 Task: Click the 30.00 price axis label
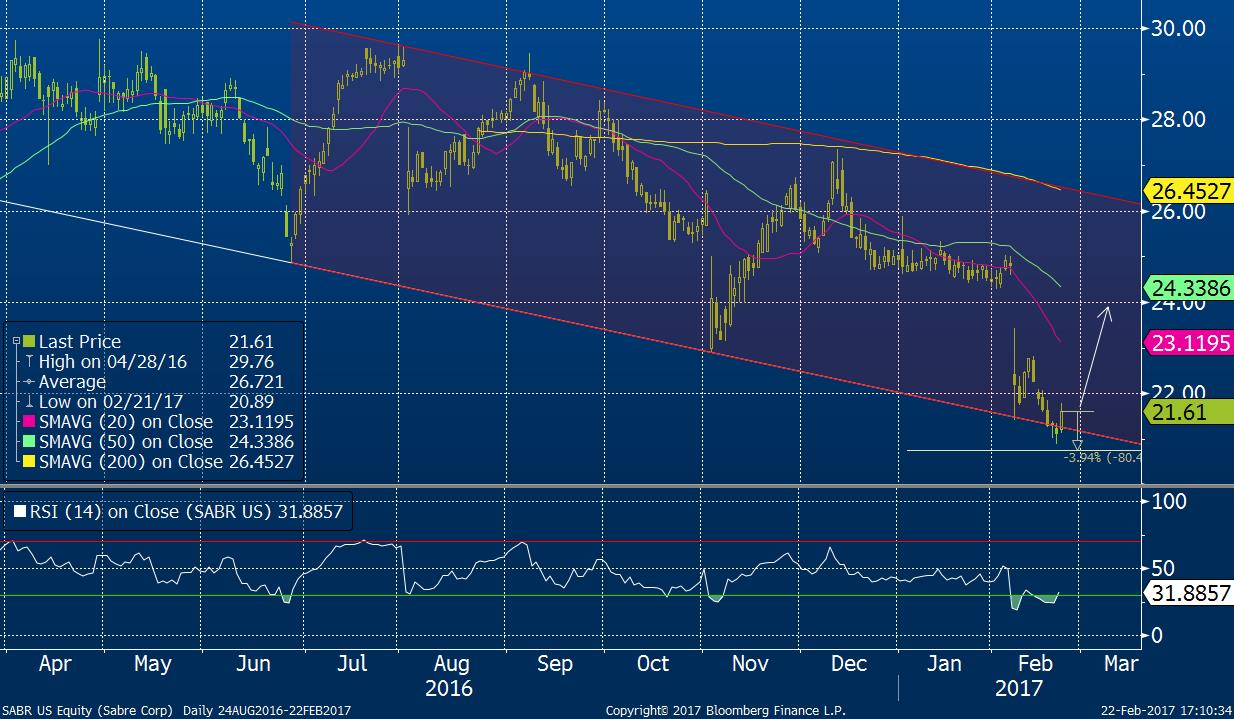(x=1177, y=29)
